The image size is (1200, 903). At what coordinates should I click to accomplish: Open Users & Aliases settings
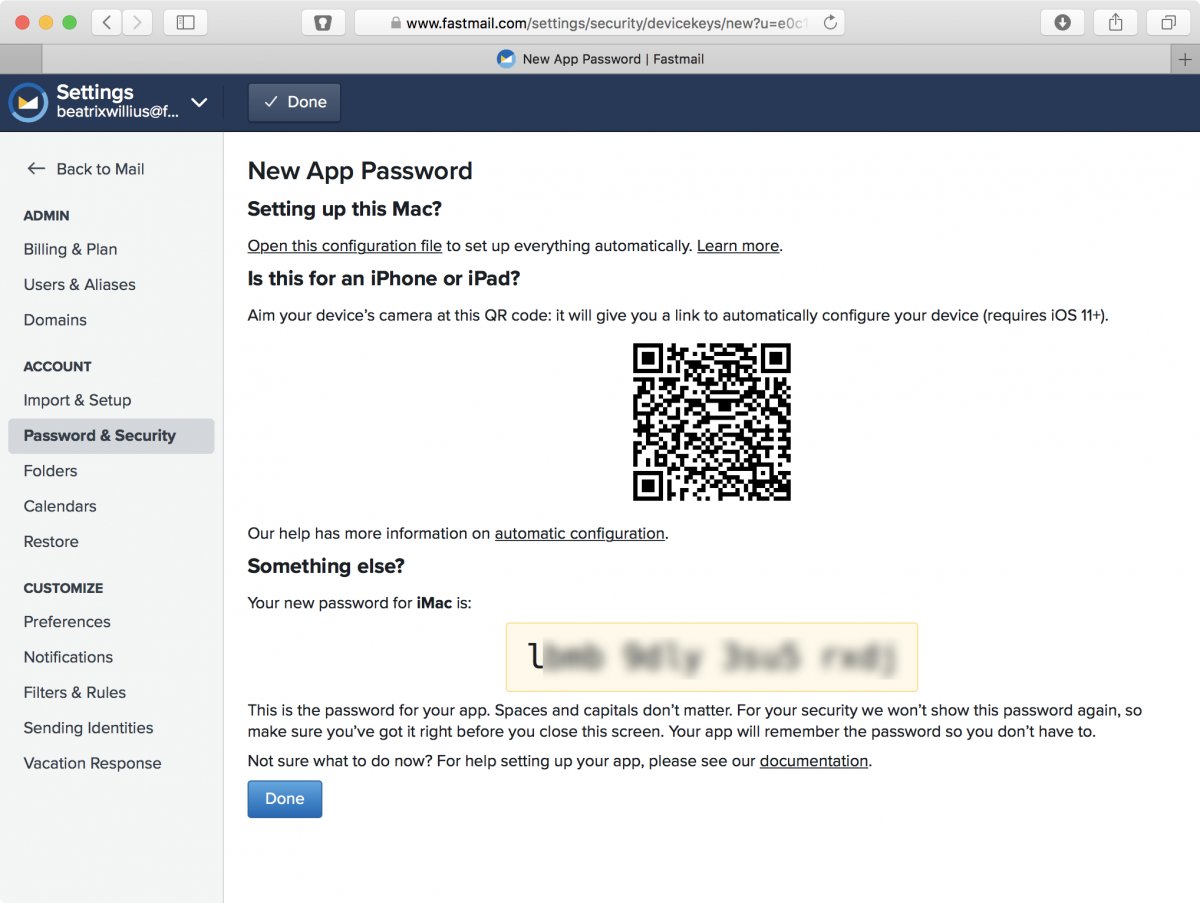click(x=79, y=284)
